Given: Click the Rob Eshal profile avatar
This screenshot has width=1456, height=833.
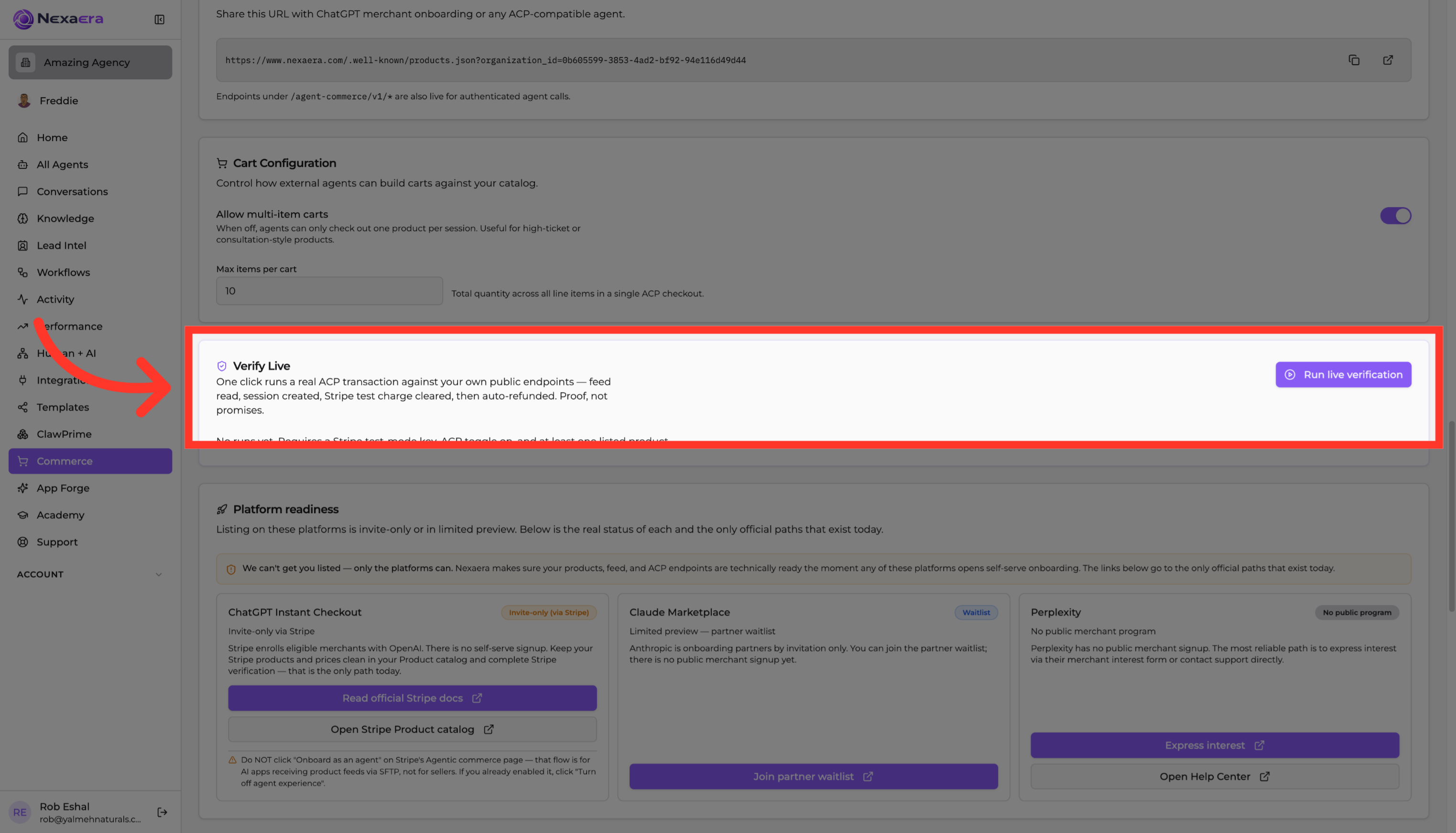Looking at the screenshot, I should (20, 812).
